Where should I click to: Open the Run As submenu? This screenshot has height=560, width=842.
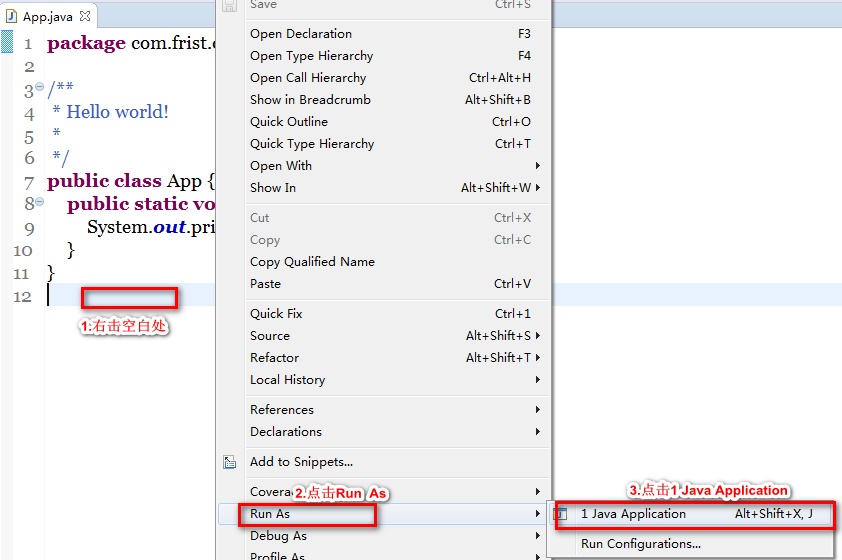click(383, 514)
